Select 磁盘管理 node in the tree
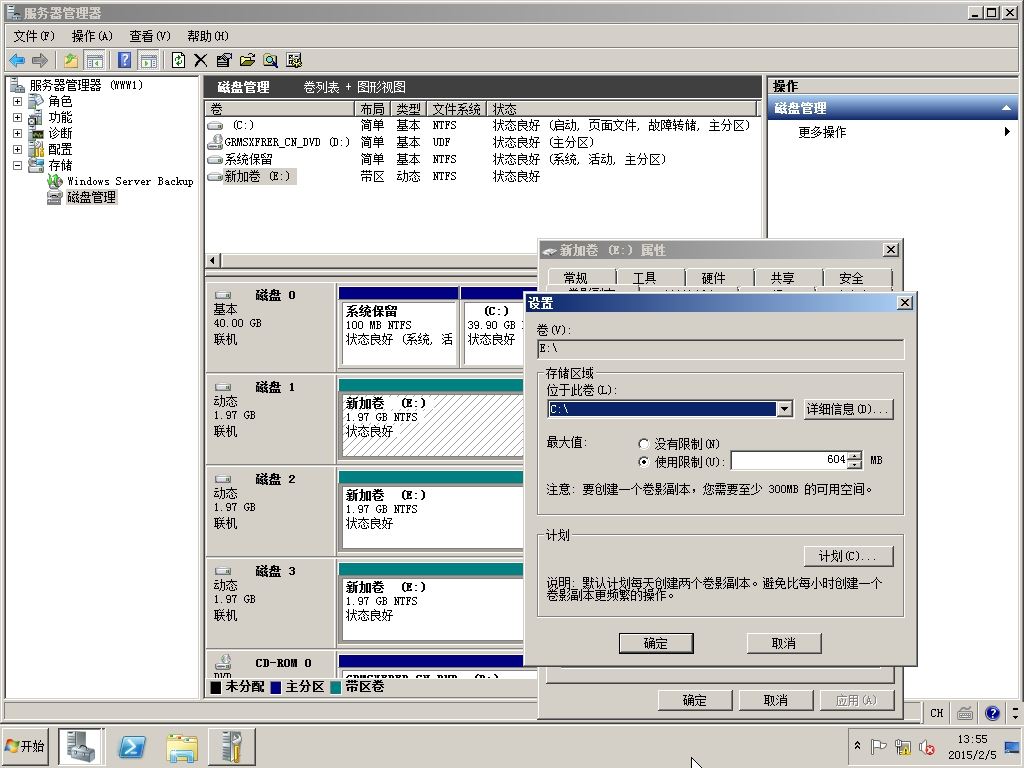 [91, 197]
